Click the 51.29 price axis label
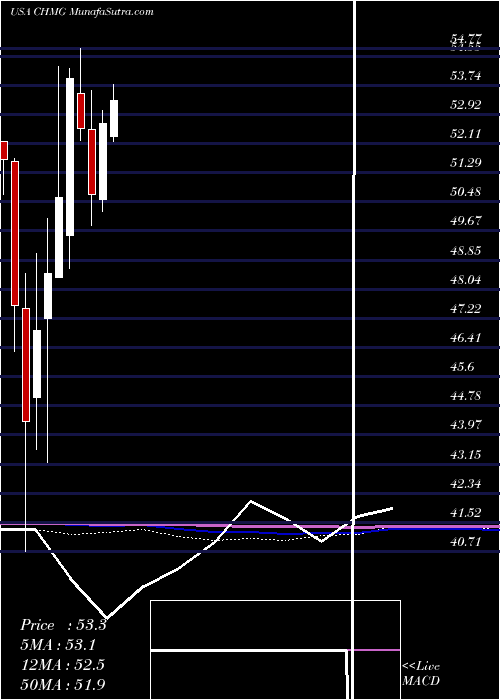 [x=466, y=162]
